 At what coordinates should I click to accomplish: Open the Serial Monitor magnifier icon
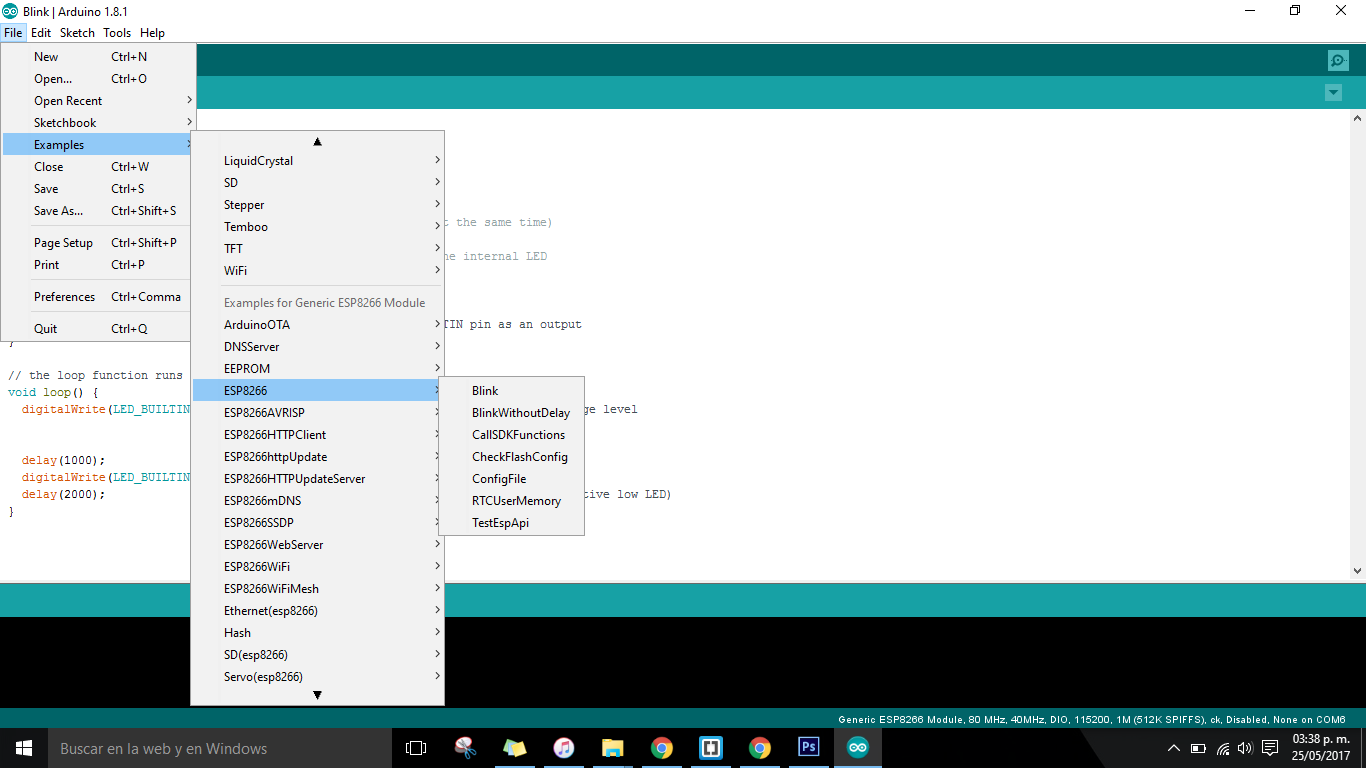(x=1338, y=61)
